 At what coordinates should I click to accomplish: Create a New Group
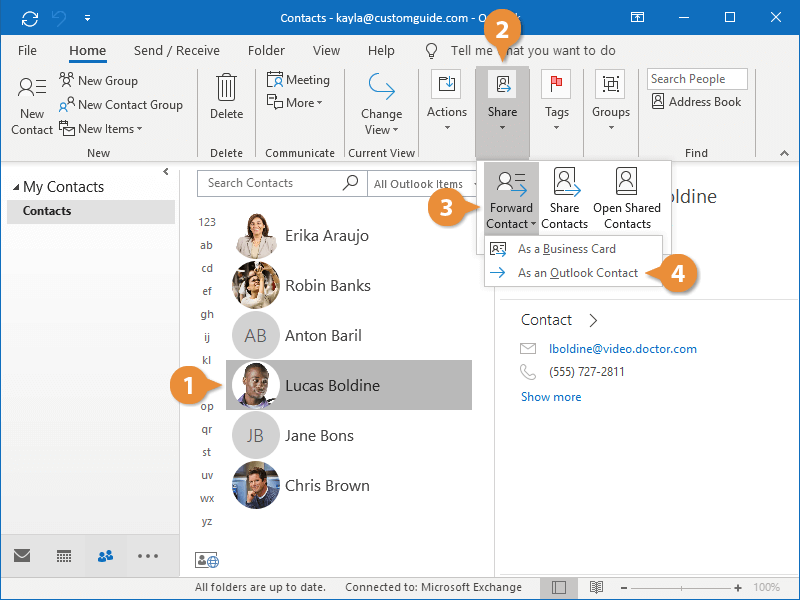tap(98, 81)
